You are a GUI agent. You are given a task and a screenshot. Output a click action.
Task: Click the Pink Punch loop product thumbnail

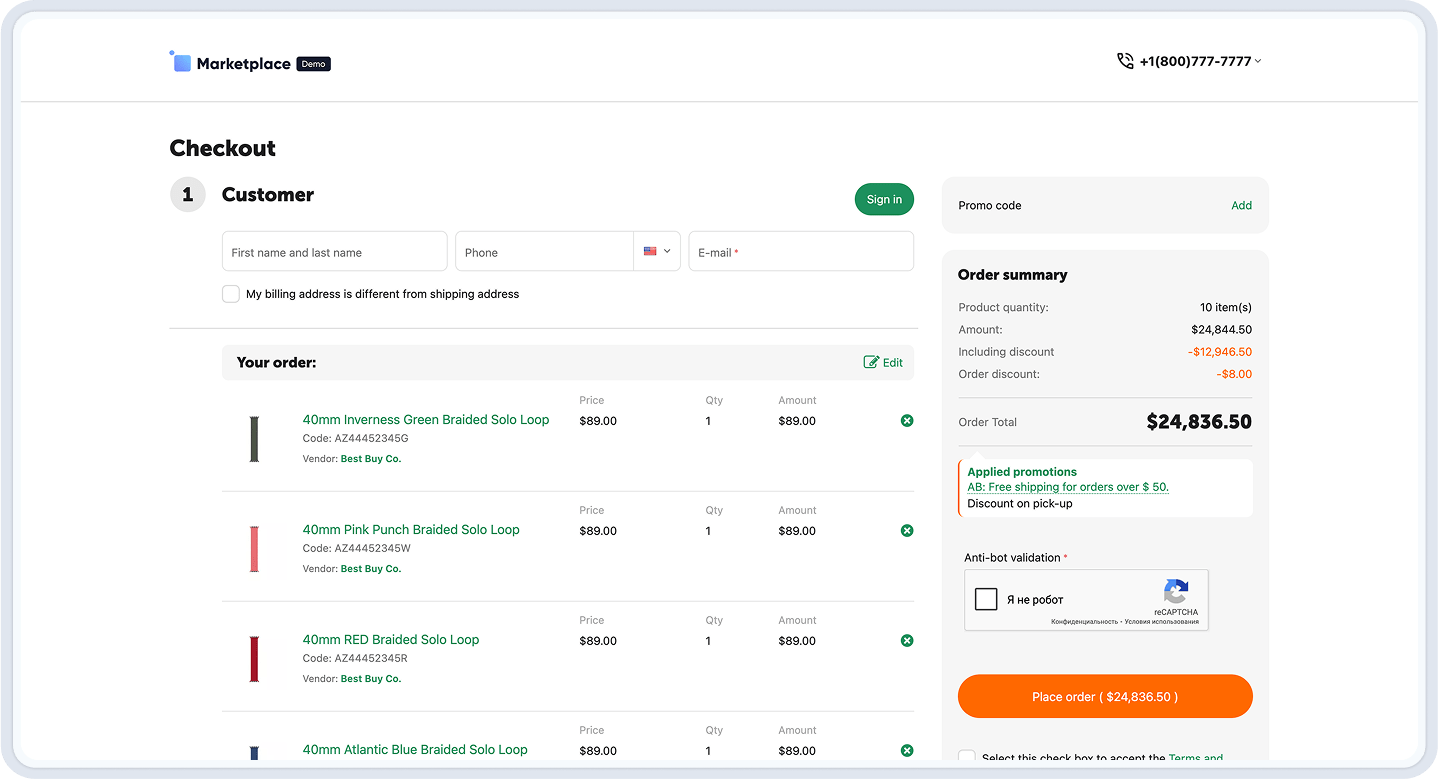tap(254, 548)
